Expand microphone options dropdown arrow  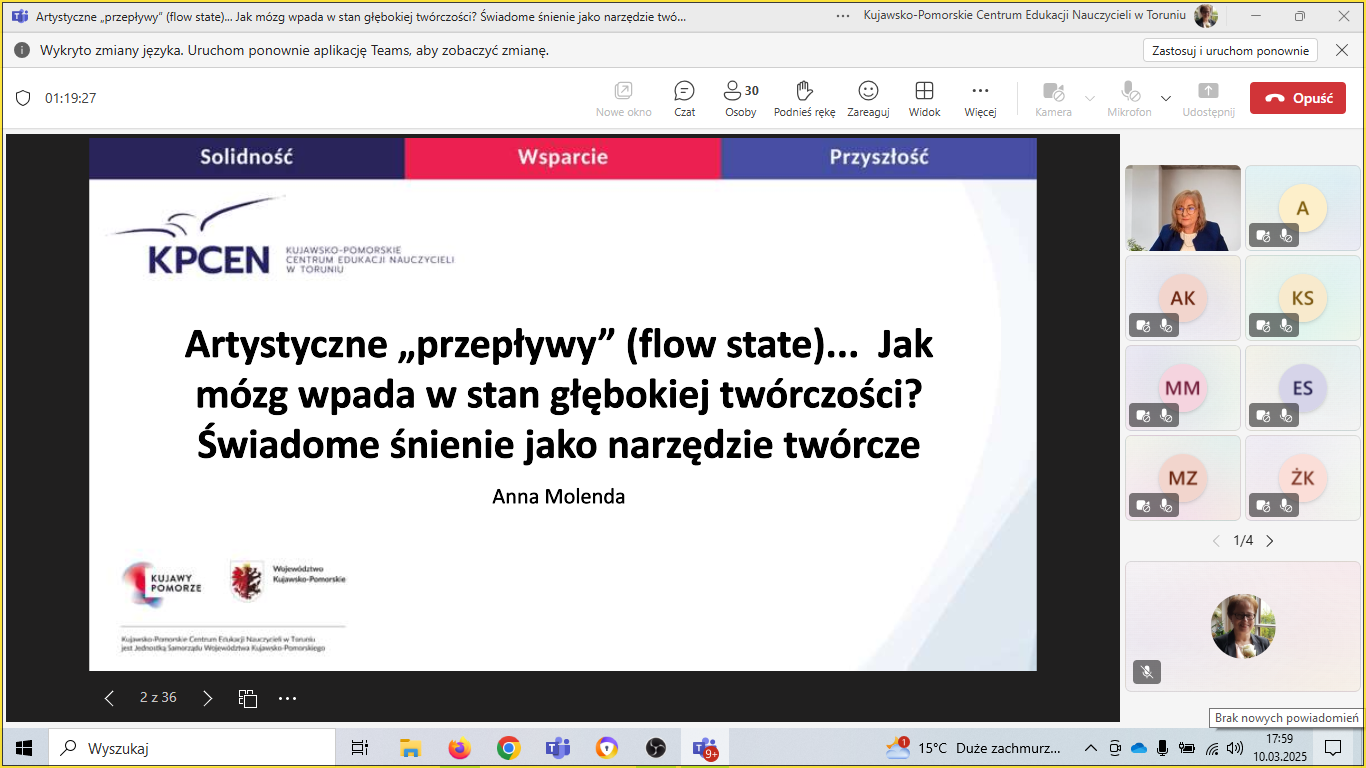(1166, 98)
